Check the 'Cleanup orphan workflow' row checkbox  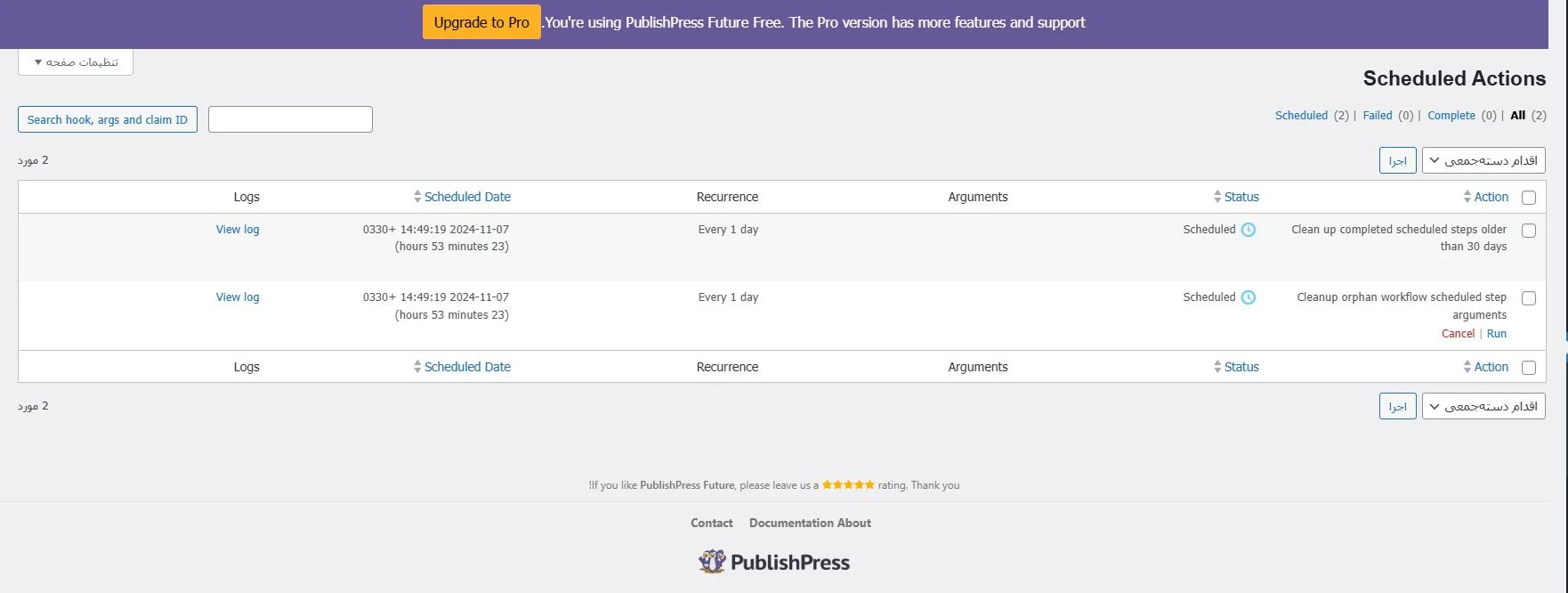pos(1529,298)
